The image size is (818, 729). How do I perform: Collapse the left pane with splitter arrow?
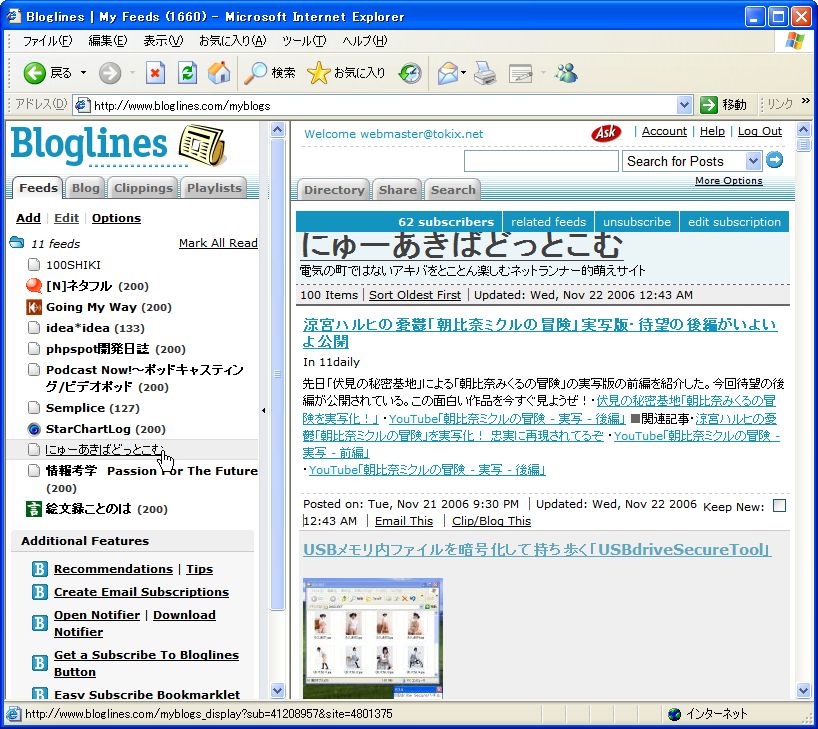click(263, 411)
